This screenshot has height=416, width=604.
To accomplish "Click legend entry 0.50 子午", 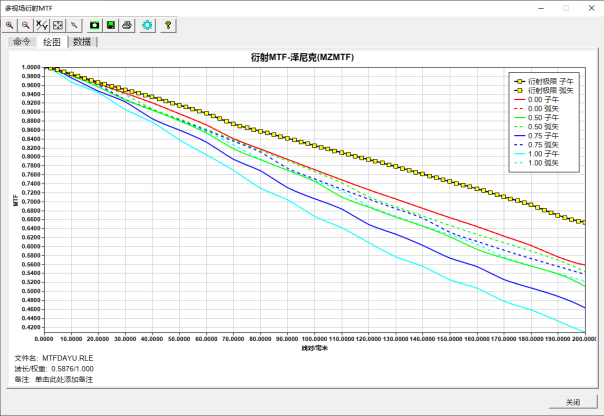I will coord(537,117).
